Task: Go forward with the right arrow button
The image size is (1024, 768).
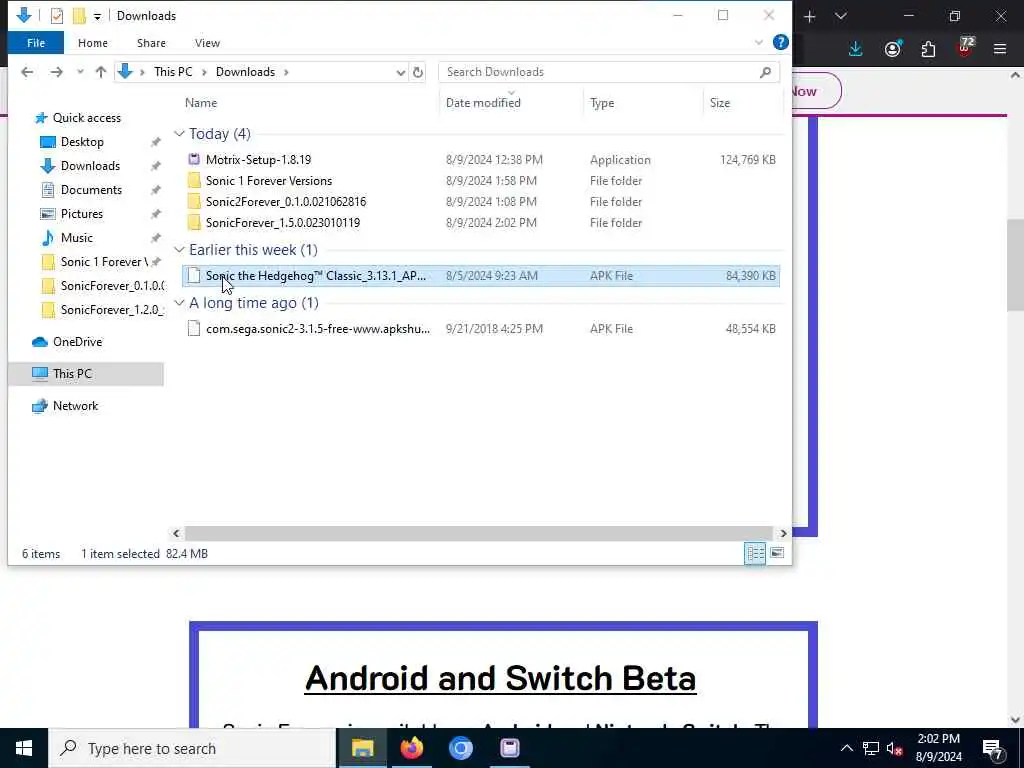Action: click(57, 72)
